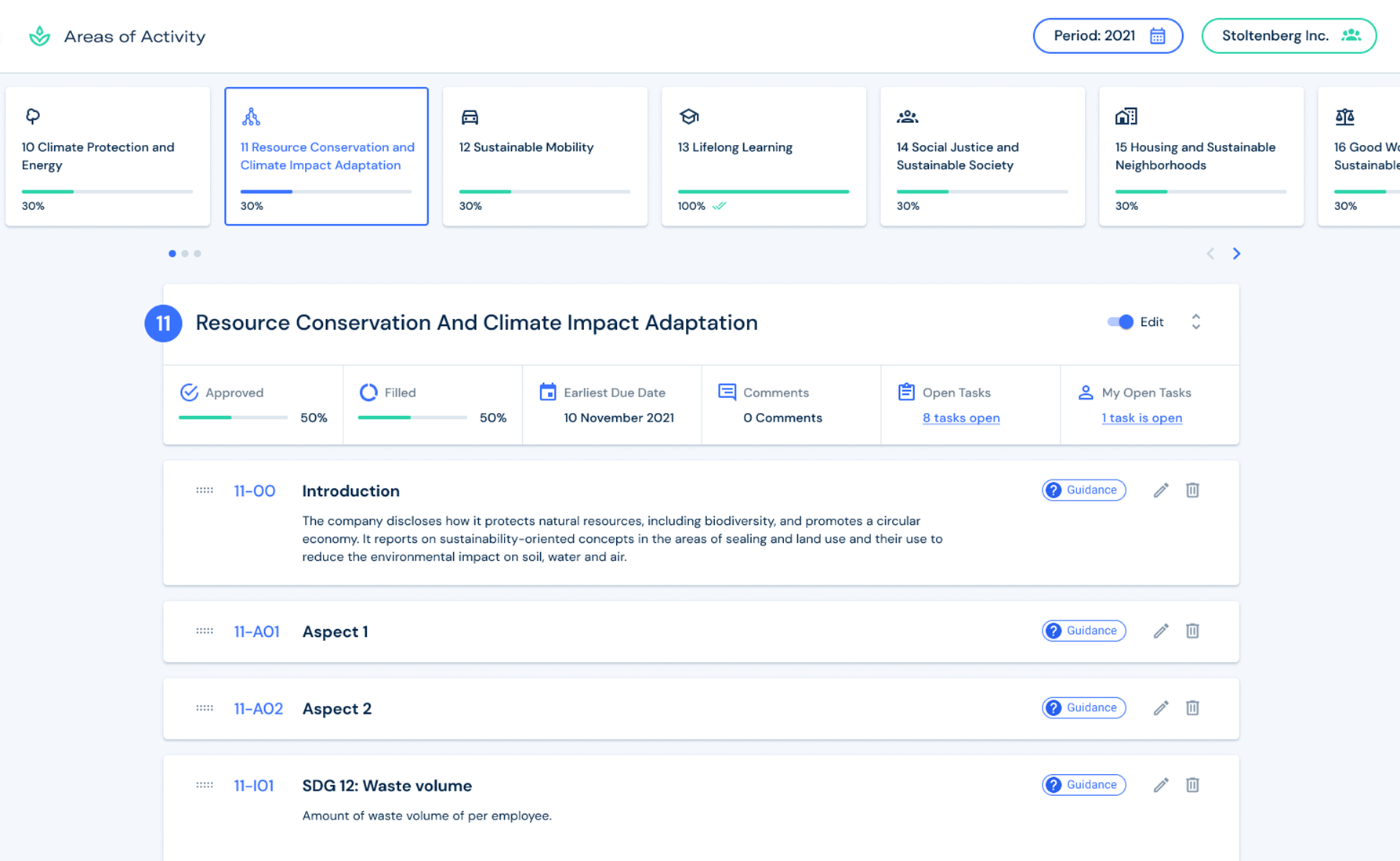Click the car icon on Sustainable Mobility card
This screenshot has width=1400, height=861.
click(x=469, y=116)
